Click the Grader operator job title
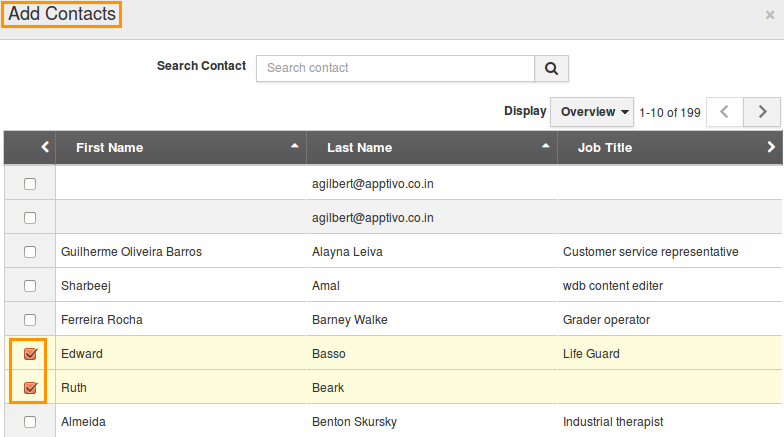Viewport: 784px width, 437px height. click(606, 320)
